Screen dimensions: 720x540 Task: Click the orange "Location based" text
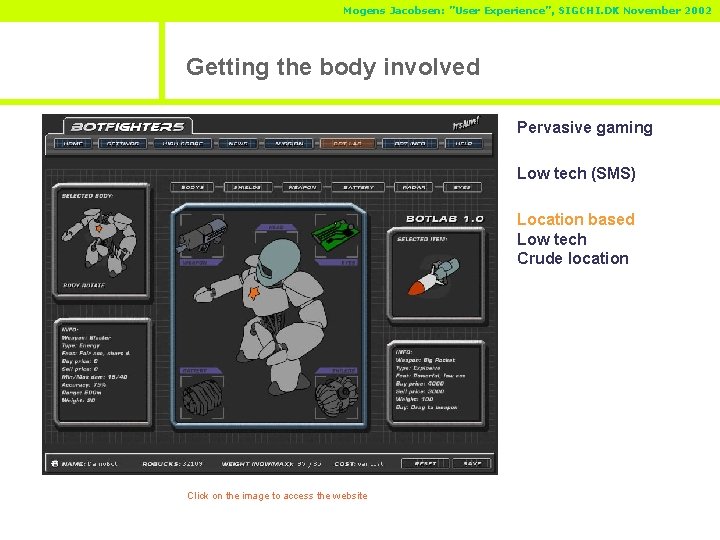point(576,219)
